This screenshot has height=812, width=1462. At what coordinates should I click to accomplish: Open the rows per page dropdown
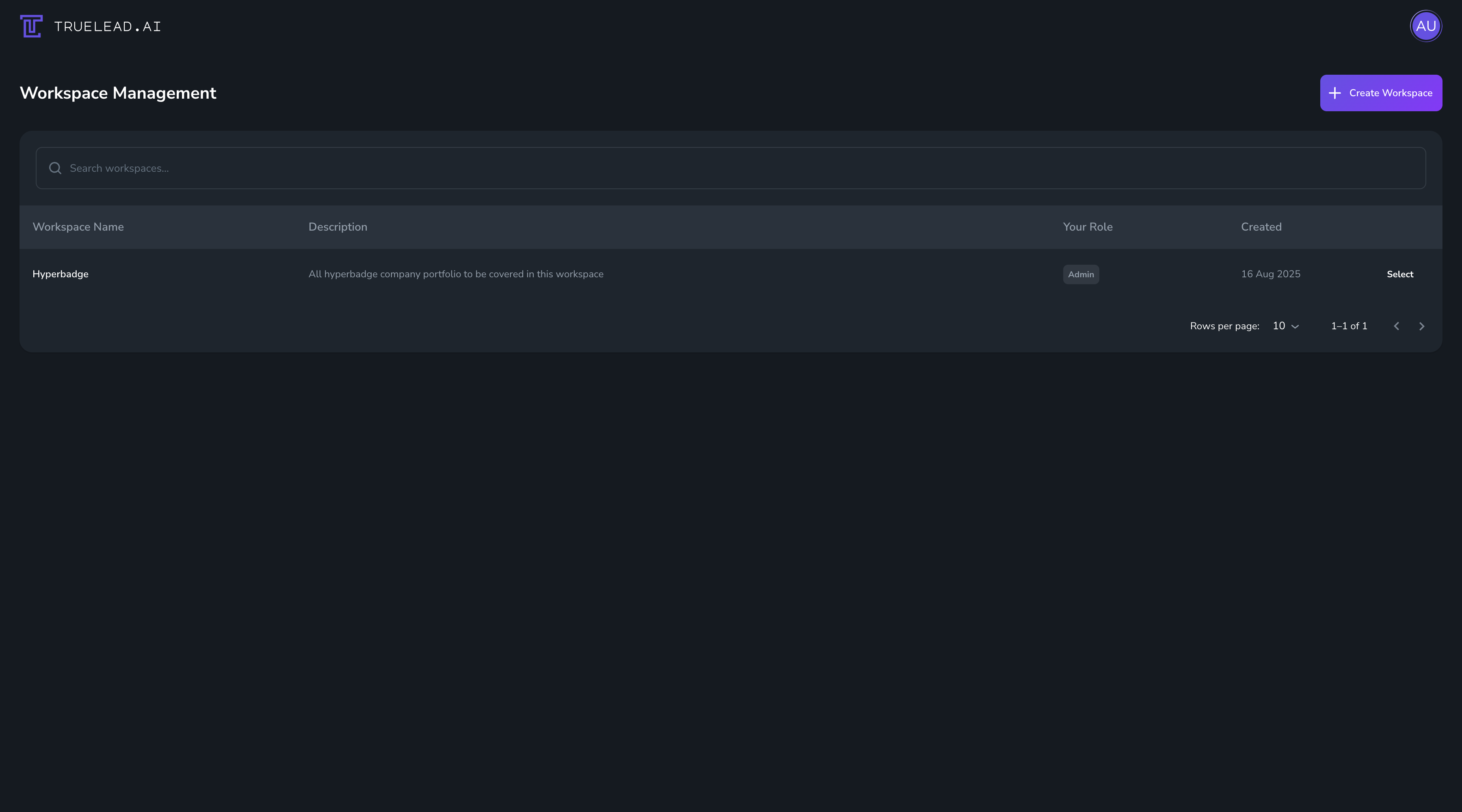[x=1285, y=326]
